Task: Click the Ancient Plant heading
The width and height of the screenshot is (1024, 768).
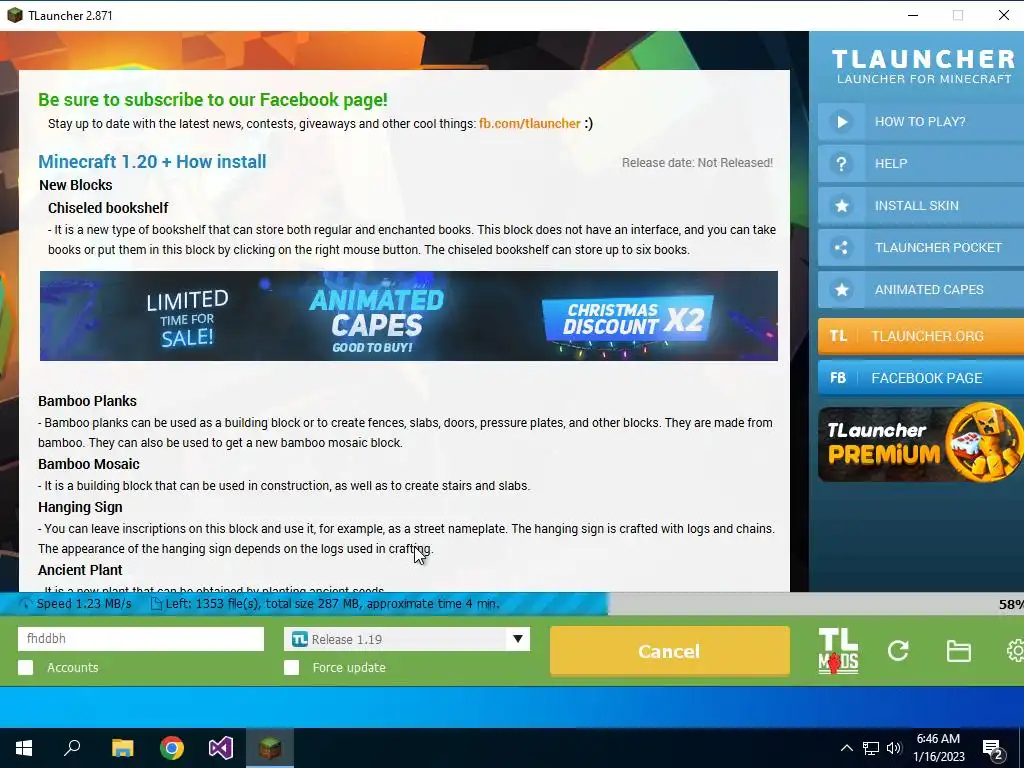Action: 80,570
